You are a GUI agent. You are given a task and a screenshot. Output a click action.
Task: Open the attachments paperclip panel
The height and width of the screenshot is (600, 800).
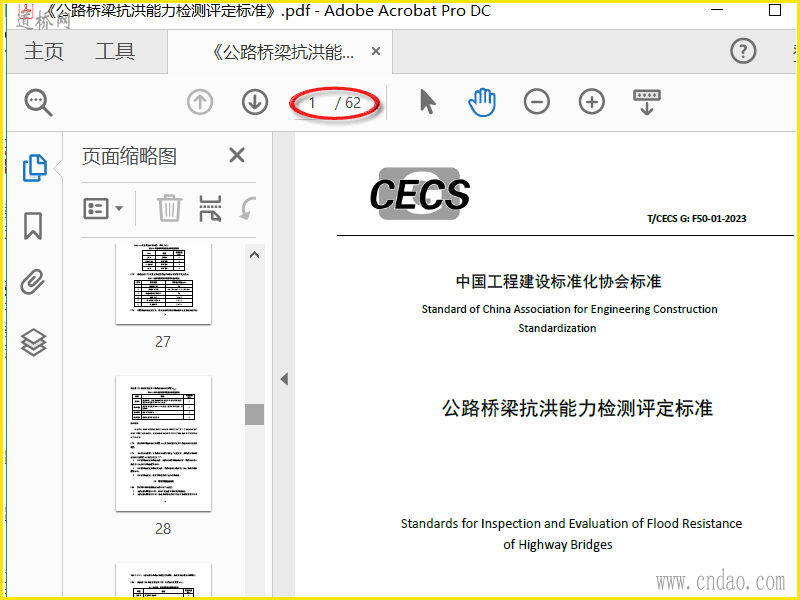click(33, 282)
